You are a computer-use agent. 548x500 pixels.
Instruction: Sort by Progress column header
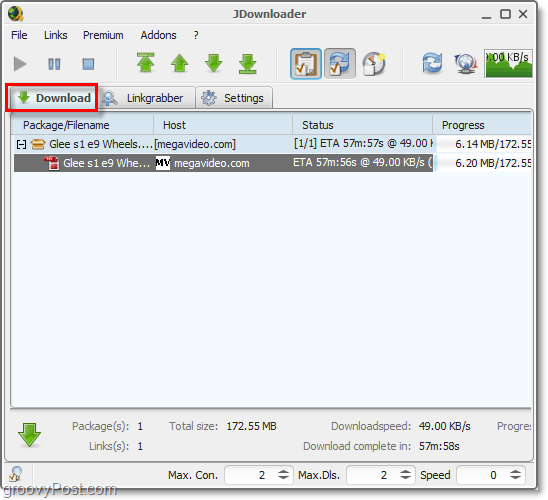coord(482,125)
